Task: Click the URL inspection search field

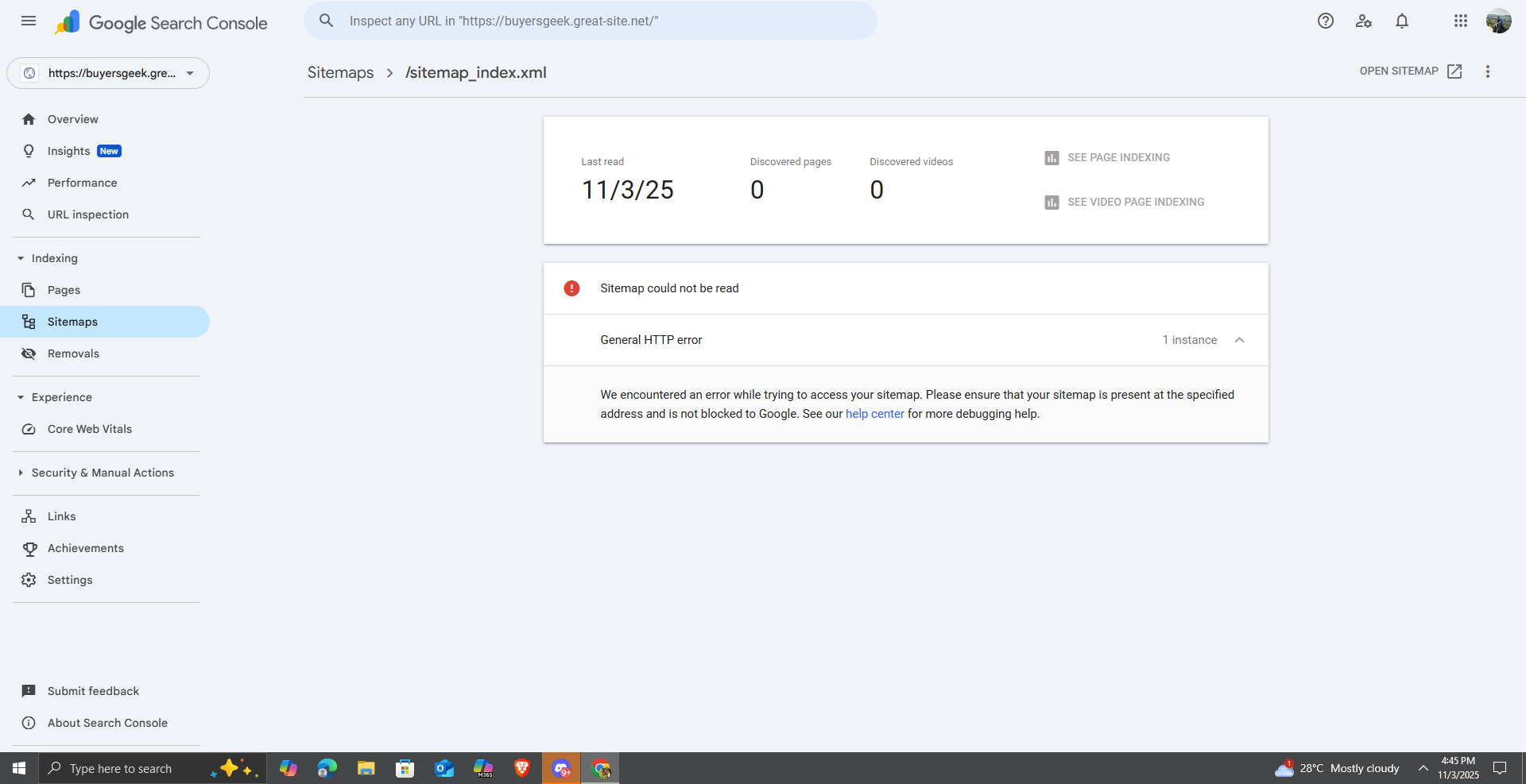Action: click(x=590, y=21)
